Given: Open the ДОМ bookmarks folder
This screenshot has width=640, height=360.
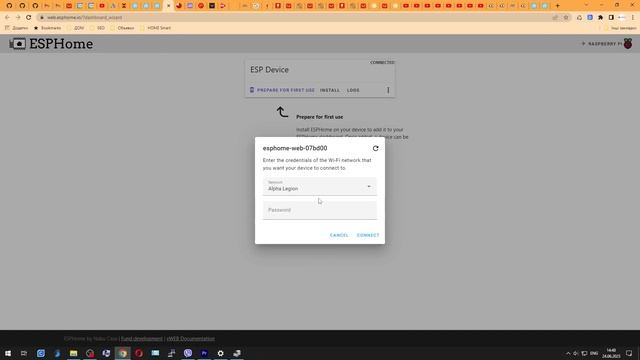Looking at the screenshot, I should point(76,28).
